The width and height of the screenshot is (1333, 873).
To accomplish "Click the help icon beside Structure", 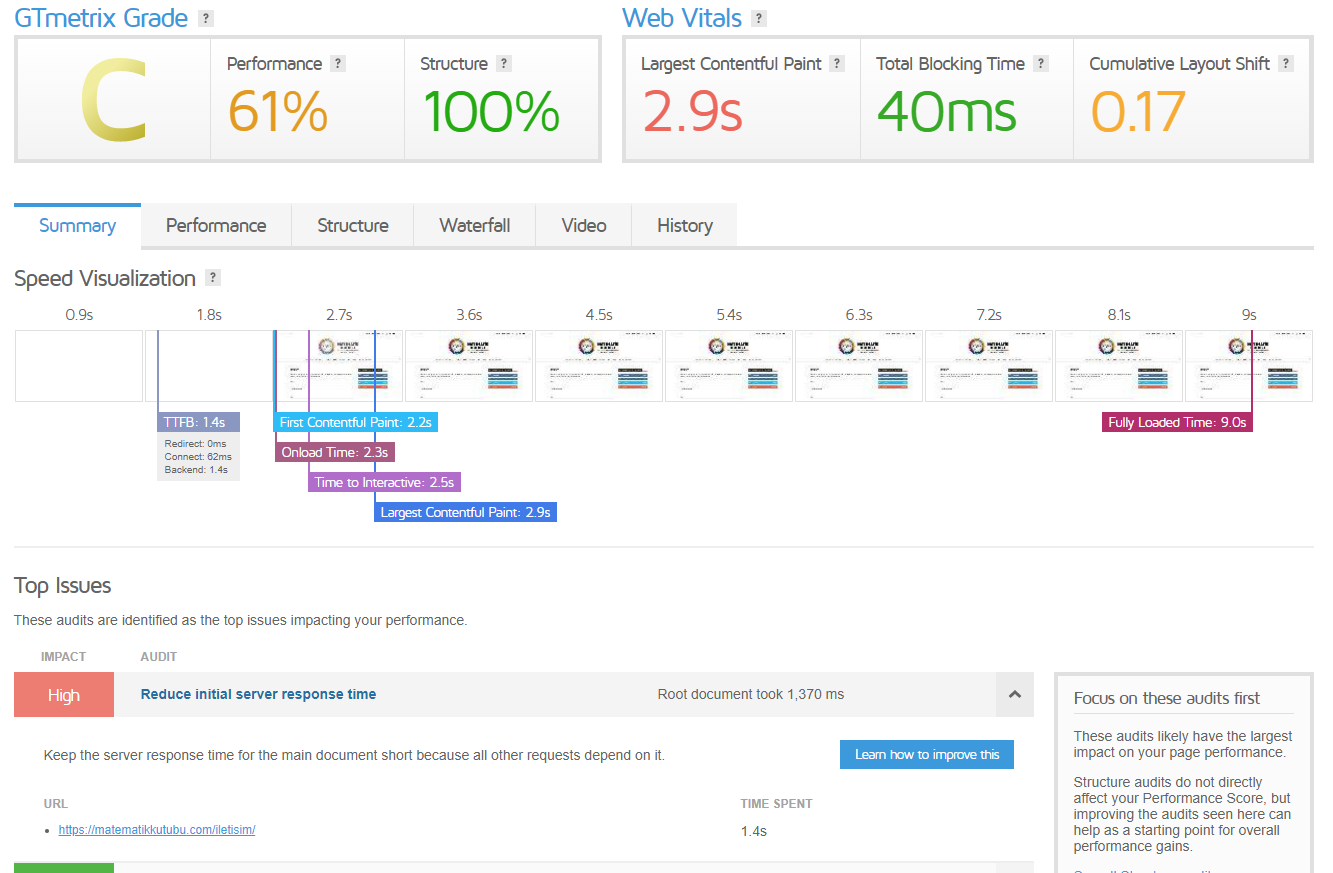I will point(504,63).
